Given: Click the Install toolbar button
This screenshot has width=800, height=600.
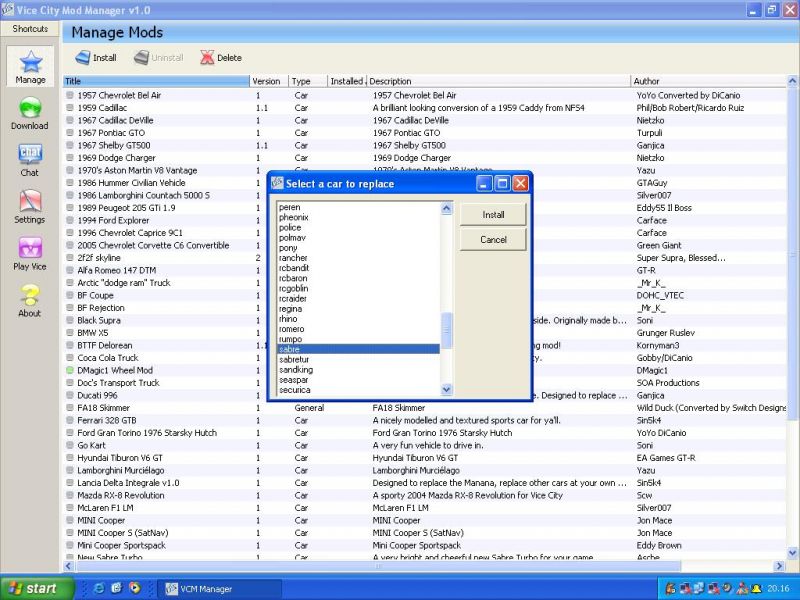Looking at the screenshot, I should tap(96, 58).
